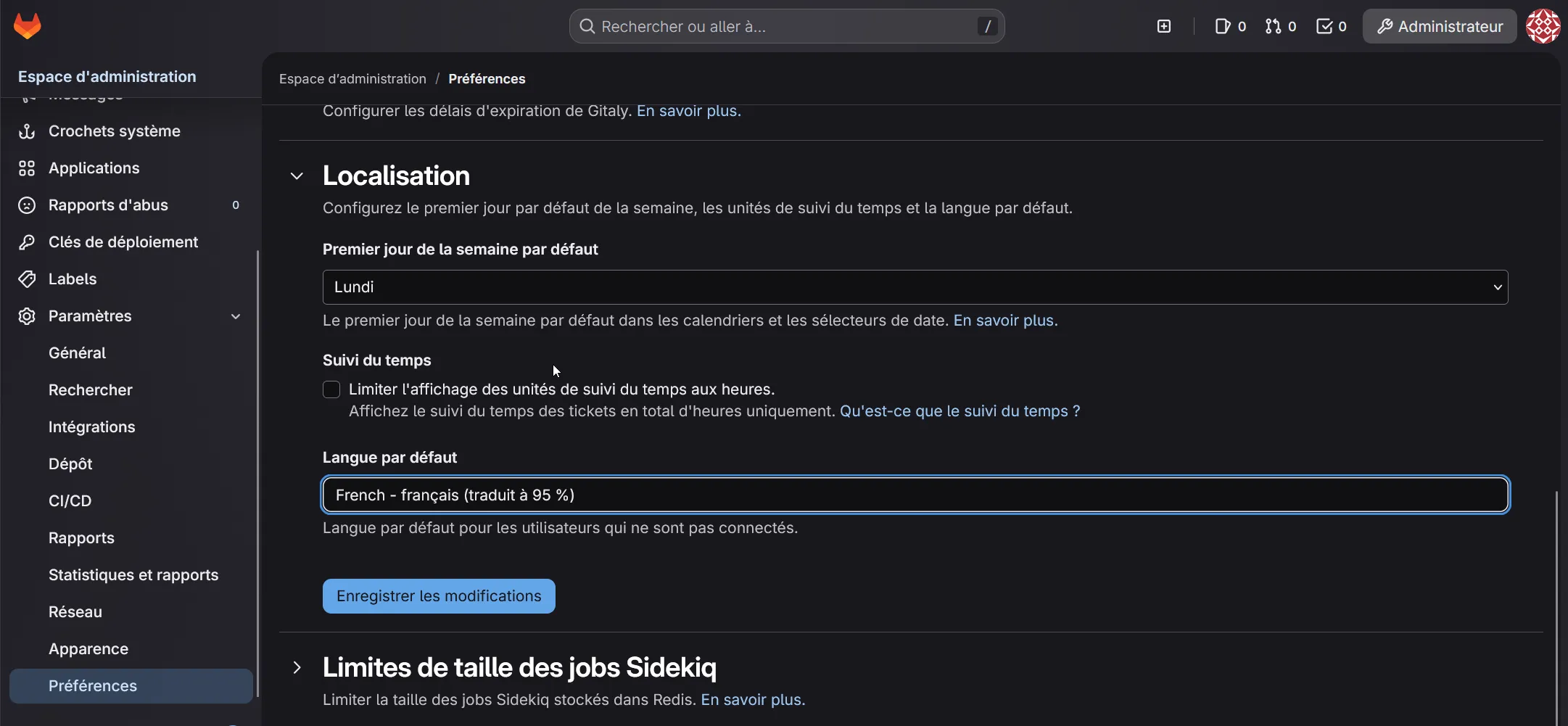Viewport: 1568px width, 726px height.
Task: Open the GitLab home via logo icon
Action: tap(27, 25)
